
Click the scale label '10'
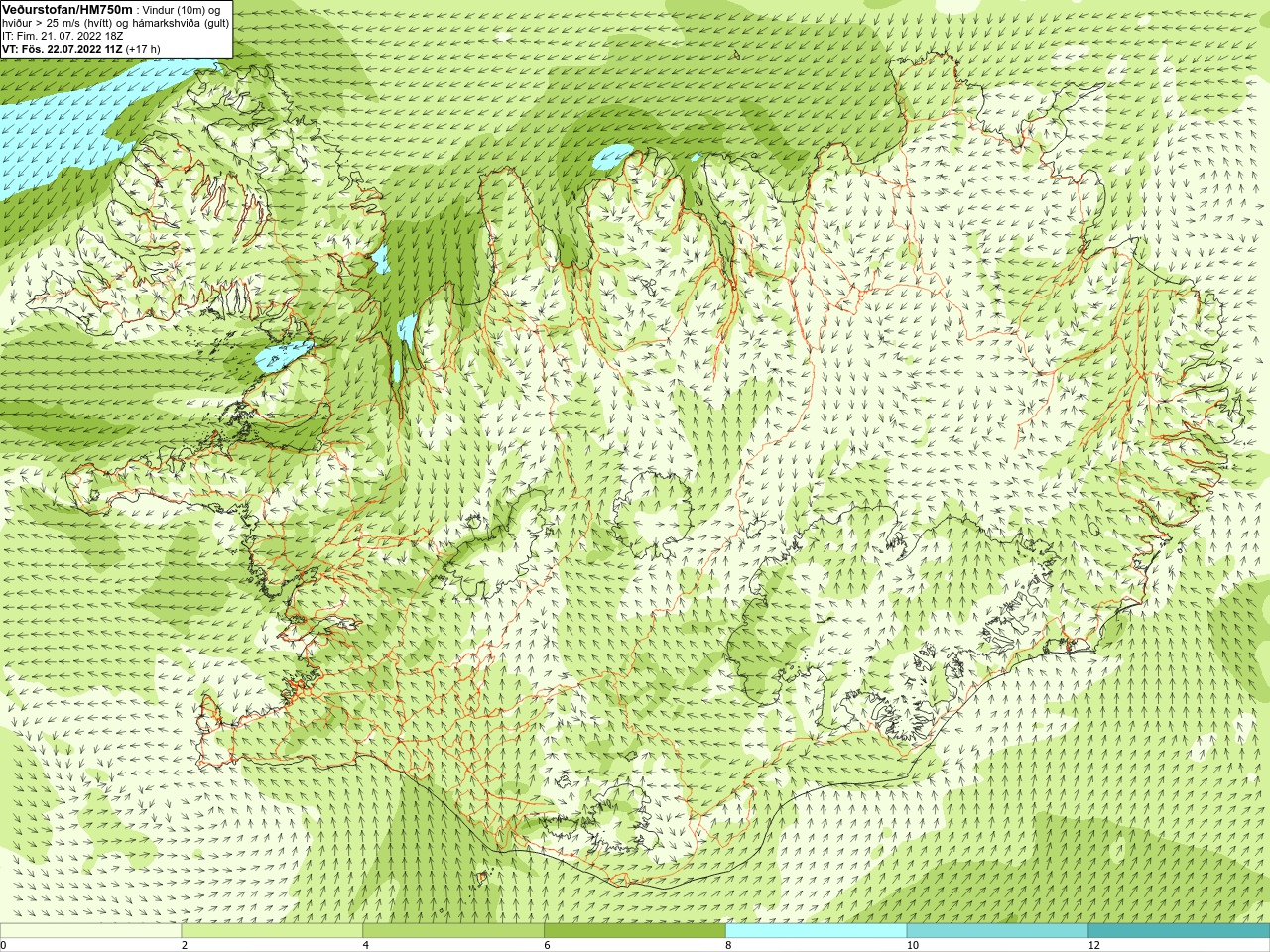coord(913,945)
